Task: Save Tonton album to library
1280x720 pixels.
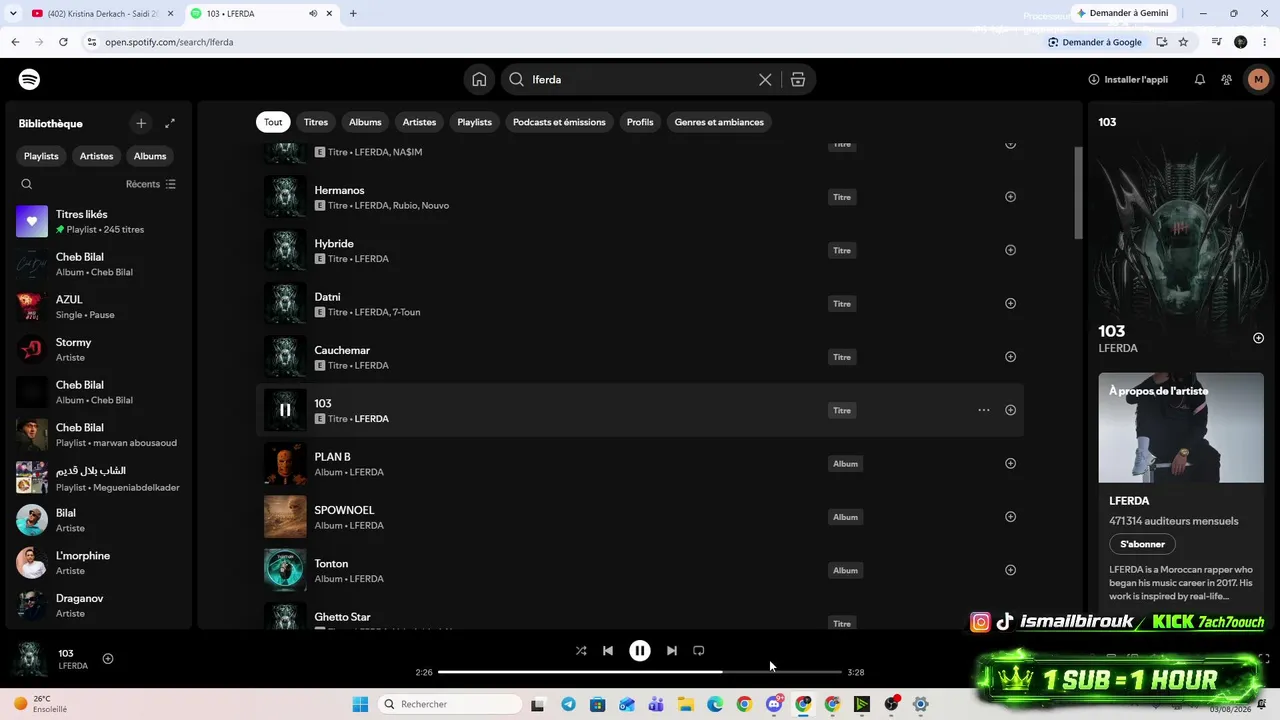Action: coord(1010,570)
